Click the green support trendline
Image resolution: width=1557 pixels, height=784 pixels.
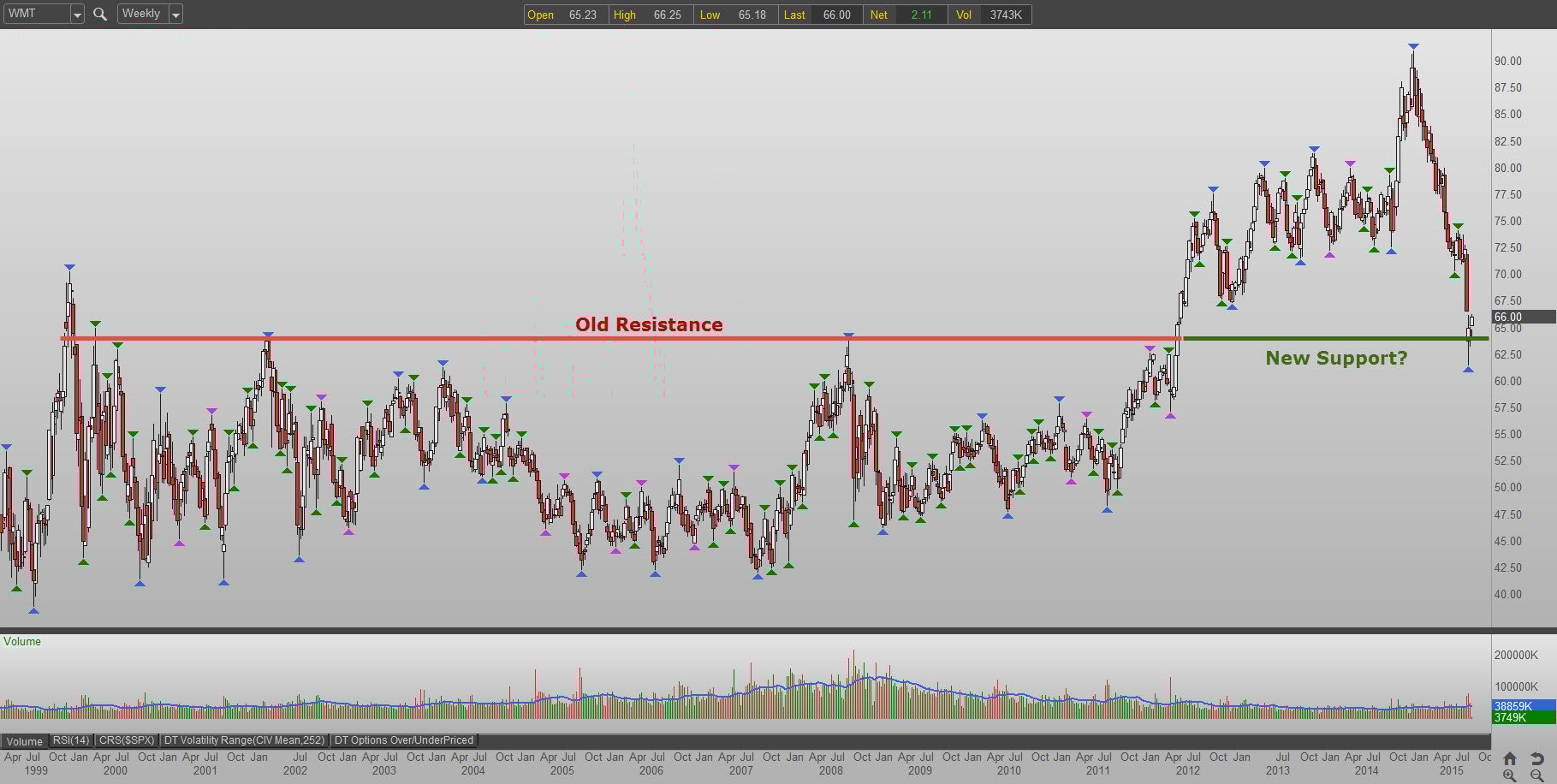tap(1335, 338)
